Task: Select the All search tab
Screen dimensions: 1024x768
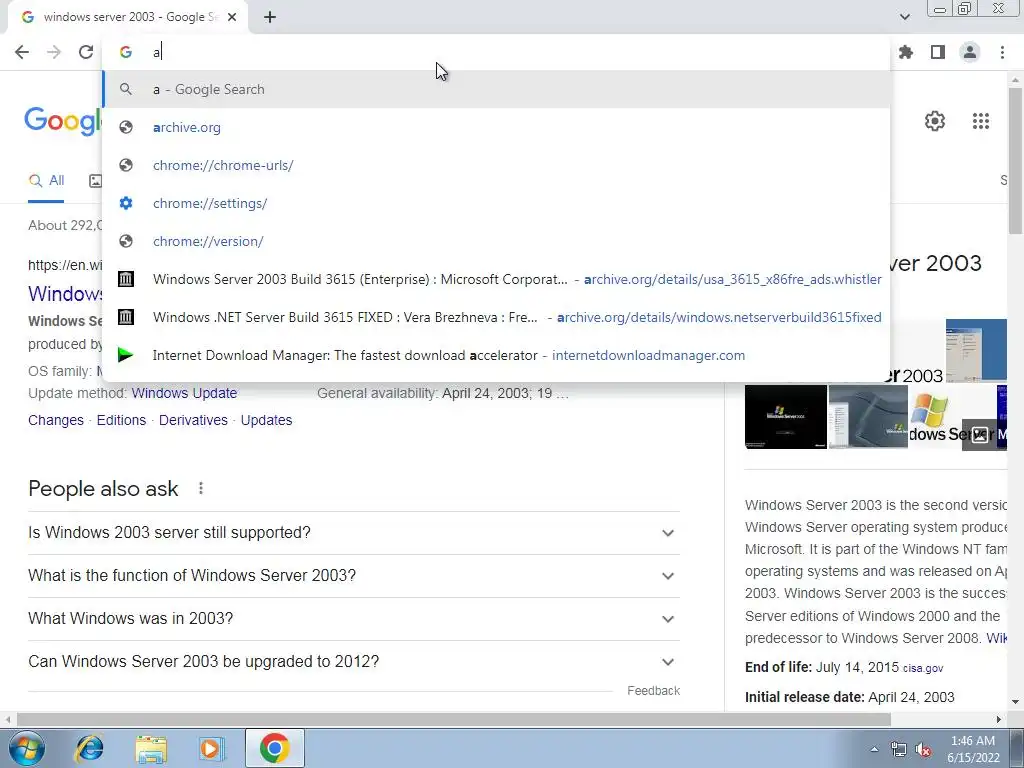Action: pyautogui.click(x=46, y=181)
